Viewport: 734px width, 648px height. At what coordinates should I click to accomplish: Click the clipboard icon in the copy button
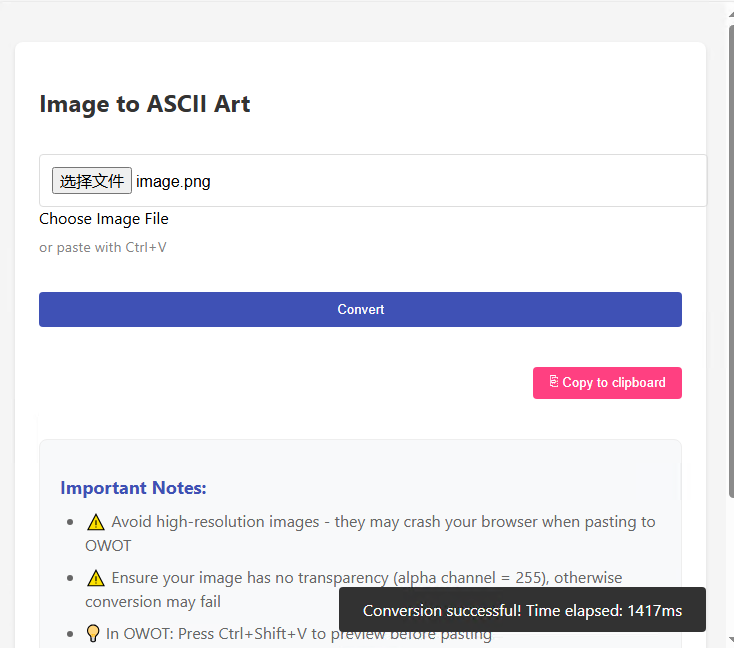[554, 382]
